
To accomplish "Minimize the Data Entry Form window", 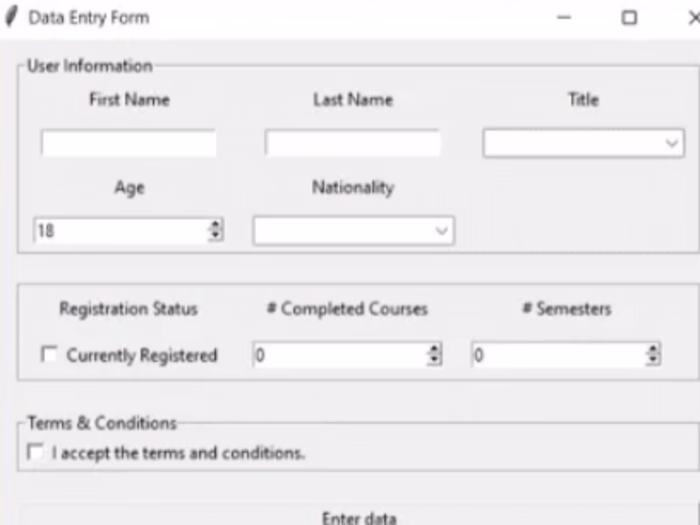I will [564, 18].
